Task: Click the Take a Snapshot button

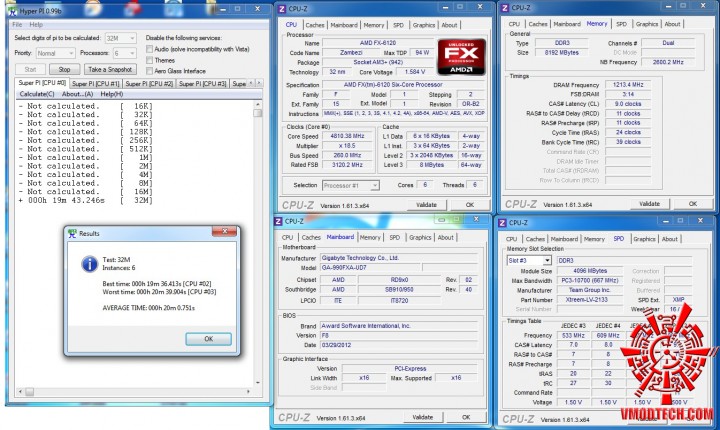Action: (110, 69)
